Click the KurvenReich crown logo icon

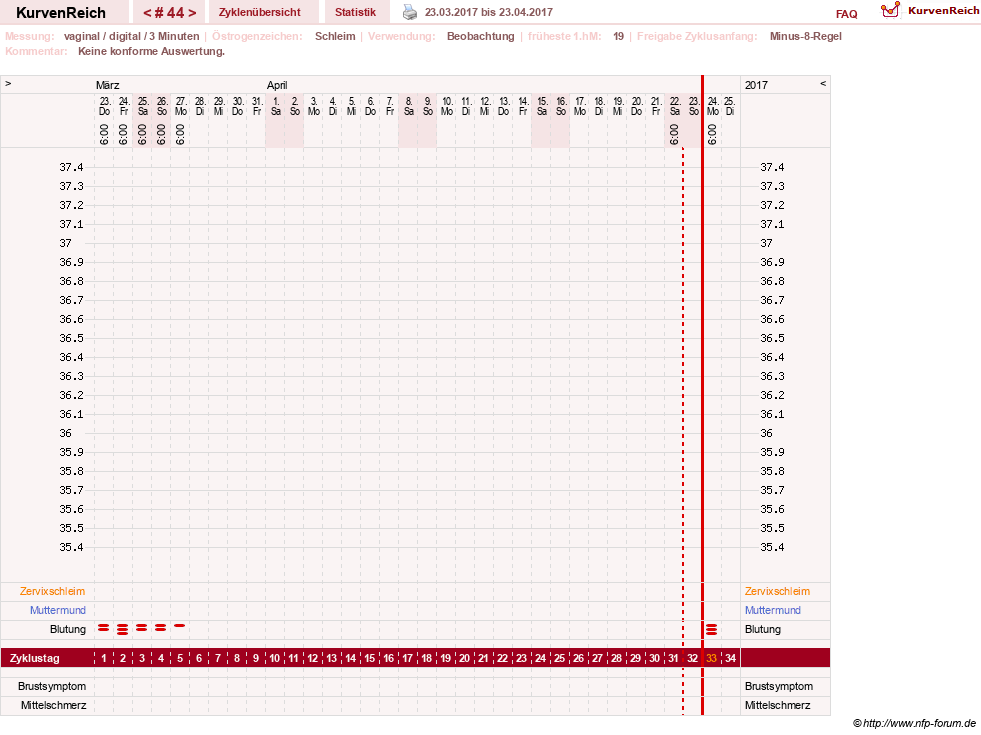pyautogui.click(x=890, y=10)
